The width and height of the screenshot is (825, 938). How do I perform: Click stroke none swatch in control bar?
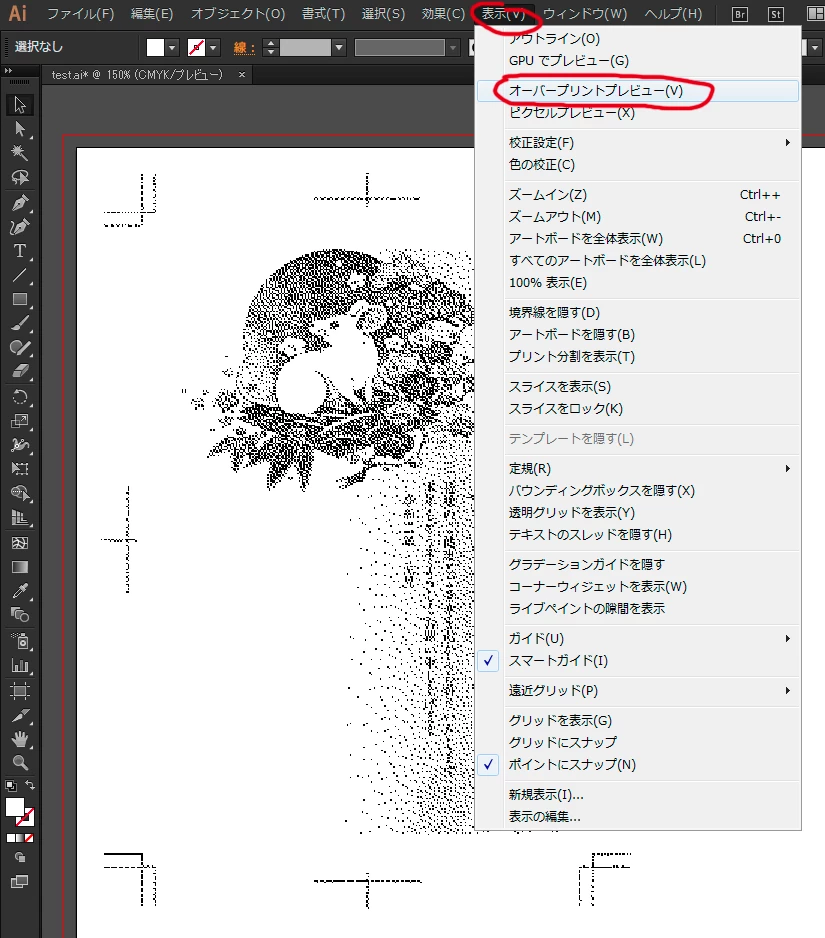pyautogui.click(x=196, y=47)
